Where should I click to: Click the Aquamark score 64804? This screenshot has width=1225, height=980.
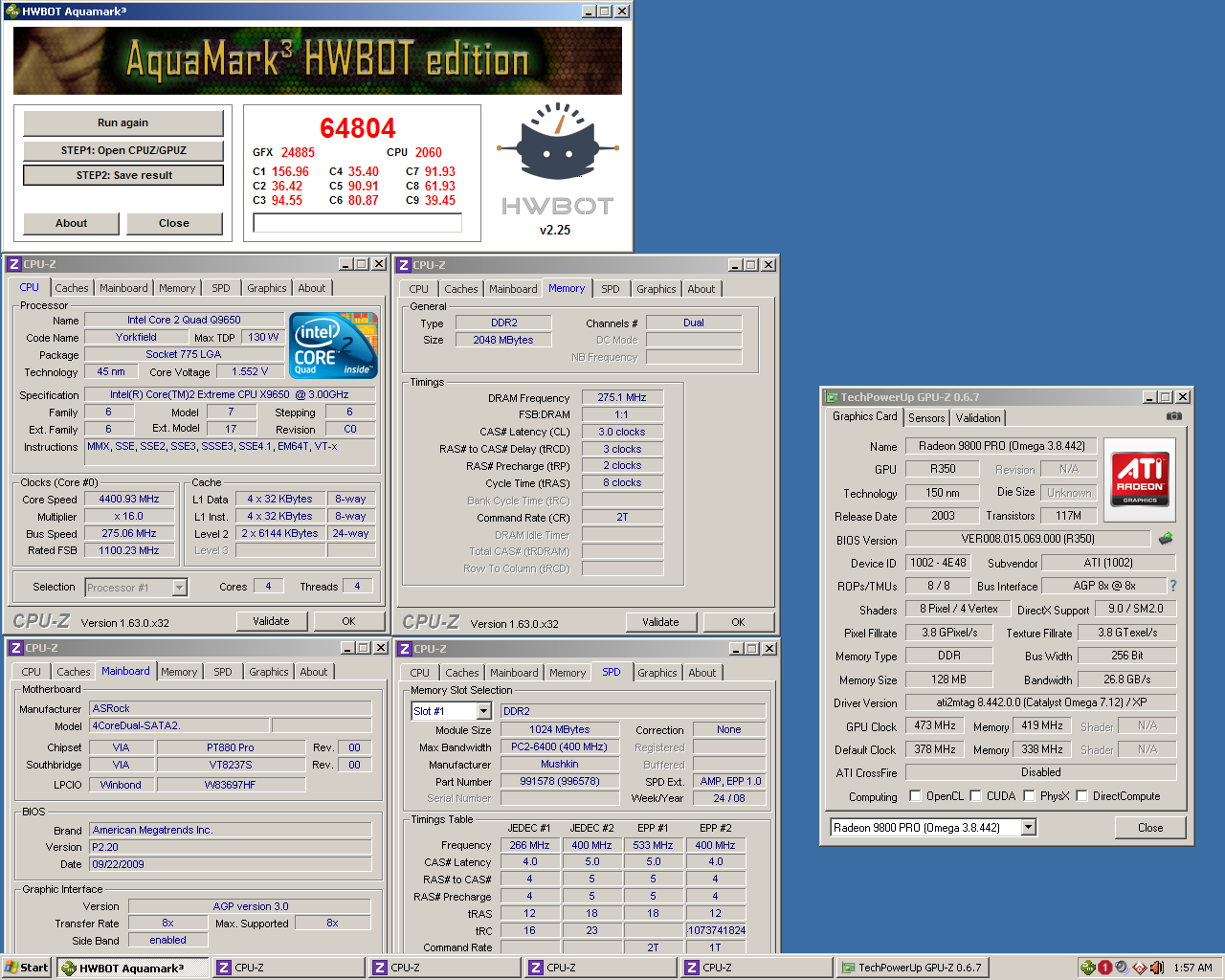[x=358, y=128]
